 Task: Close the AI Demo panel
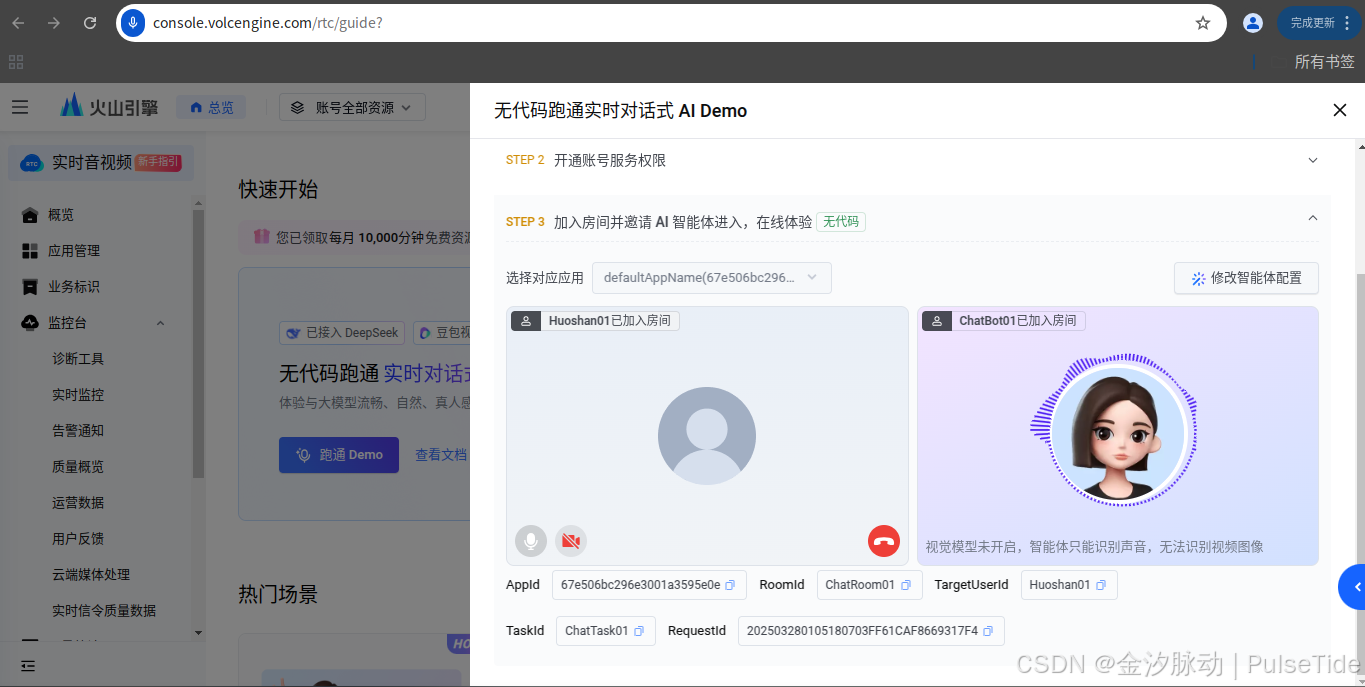click(1340, 110)
